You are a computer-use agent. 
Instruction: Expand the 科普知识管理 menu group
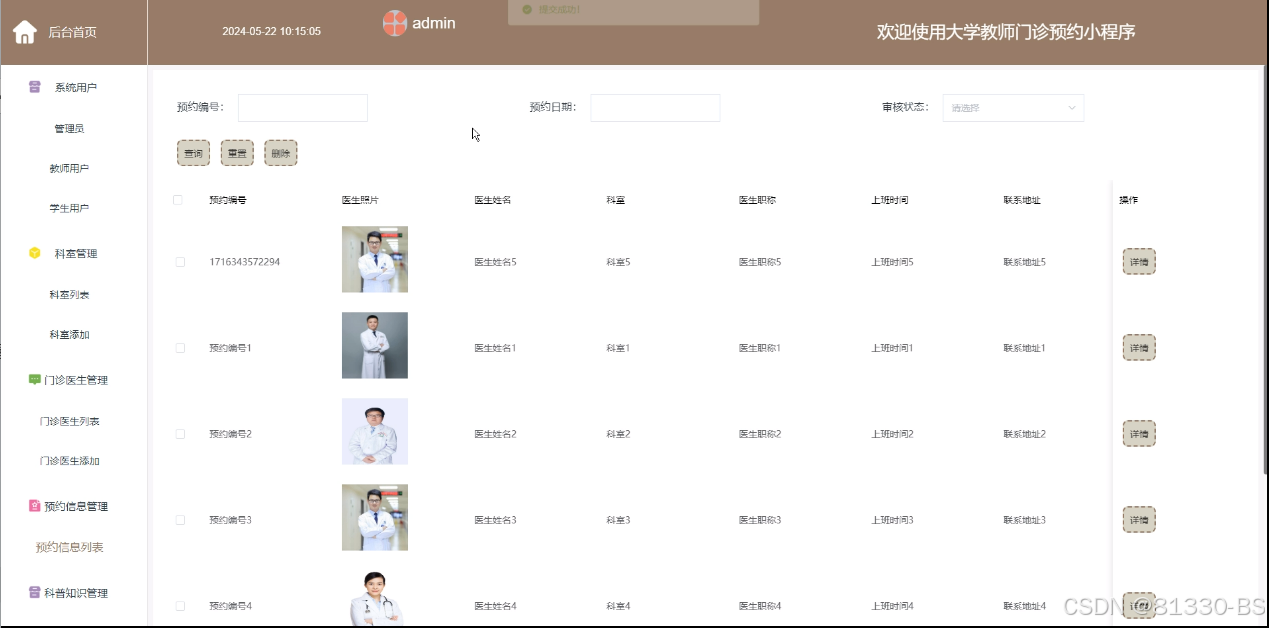[74, 593]
